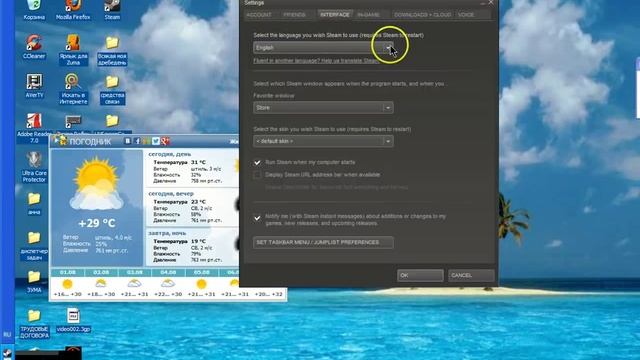This screenshot has width=640, height=360.
Task: Click the +29 °C current temperature
Action: [x=97, y=223]
